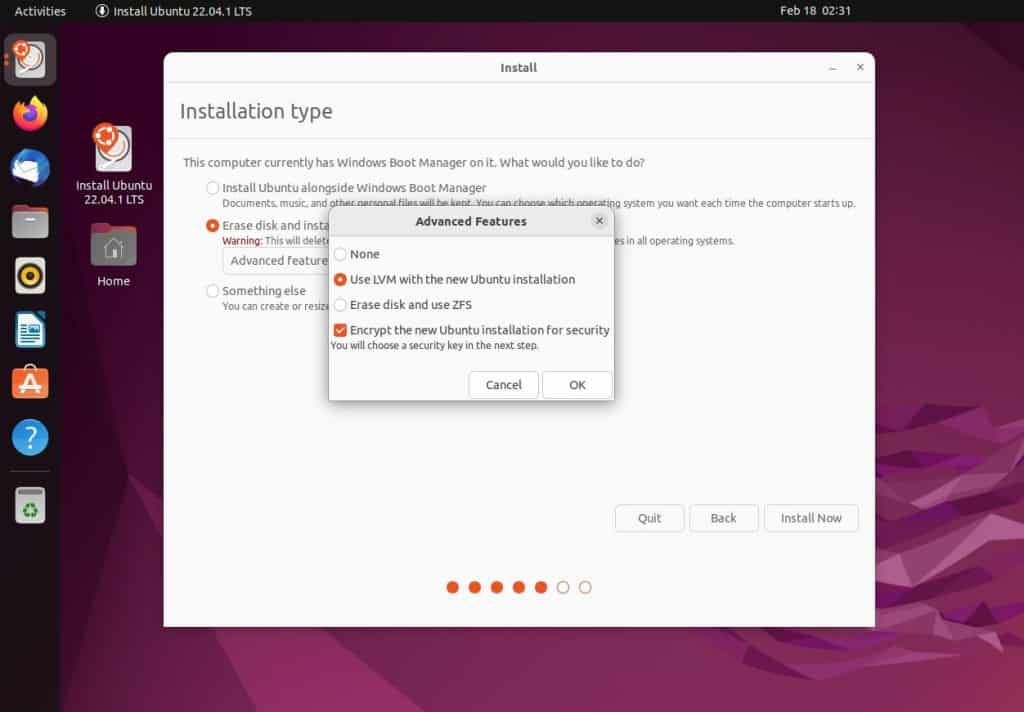Close the Install window

860,67
